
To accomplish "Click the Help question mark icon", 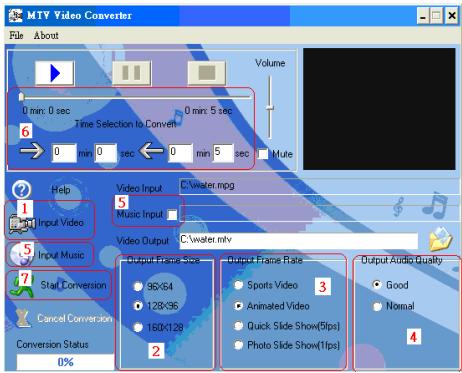I will coord(22,190).
